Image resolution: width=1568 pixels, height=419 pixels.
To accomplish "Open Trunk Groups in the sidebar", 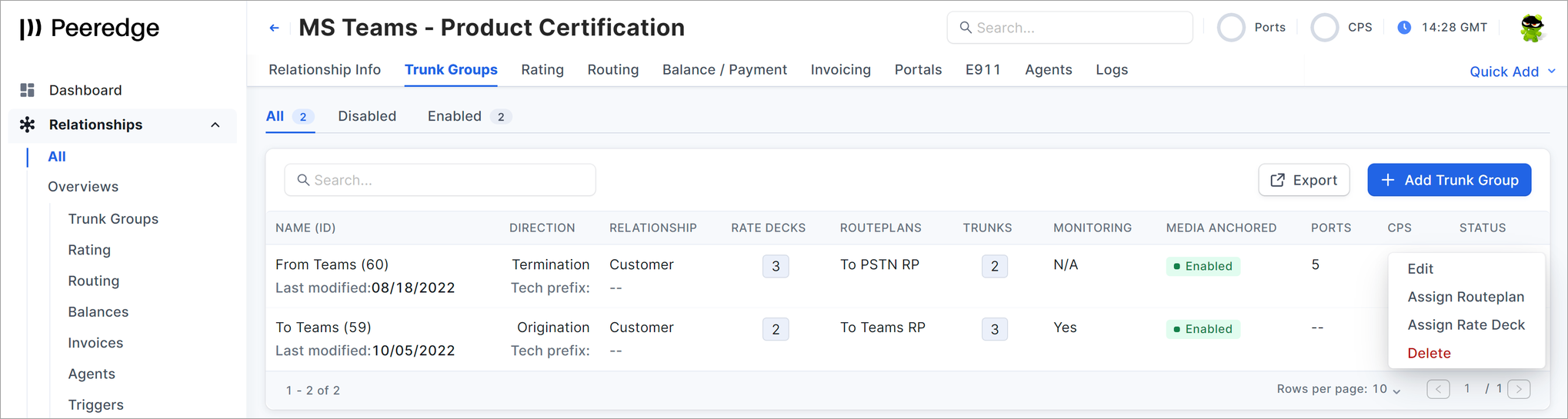I will (x=113, y=219).
